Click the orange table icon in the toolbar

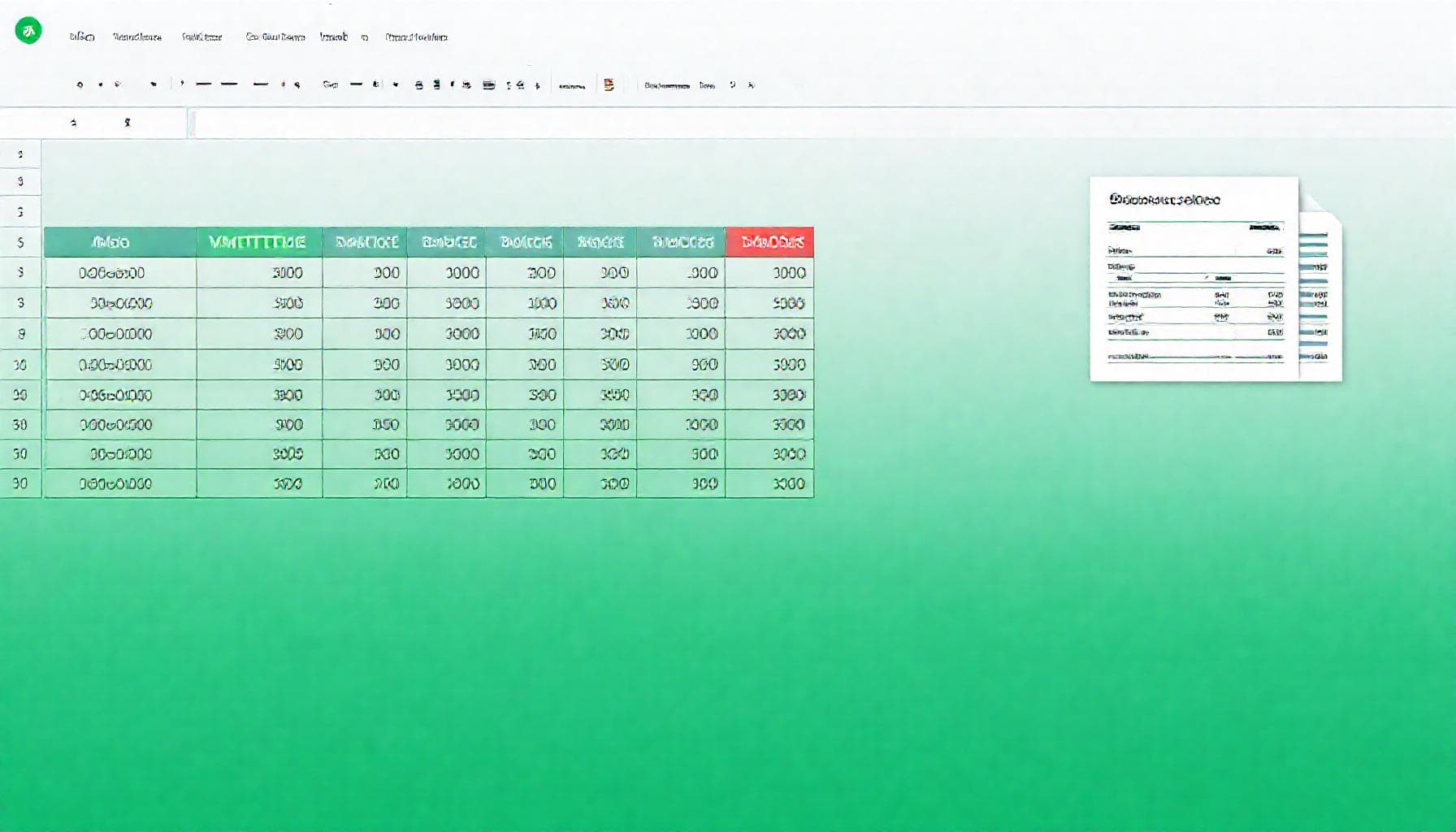[609, 84]
